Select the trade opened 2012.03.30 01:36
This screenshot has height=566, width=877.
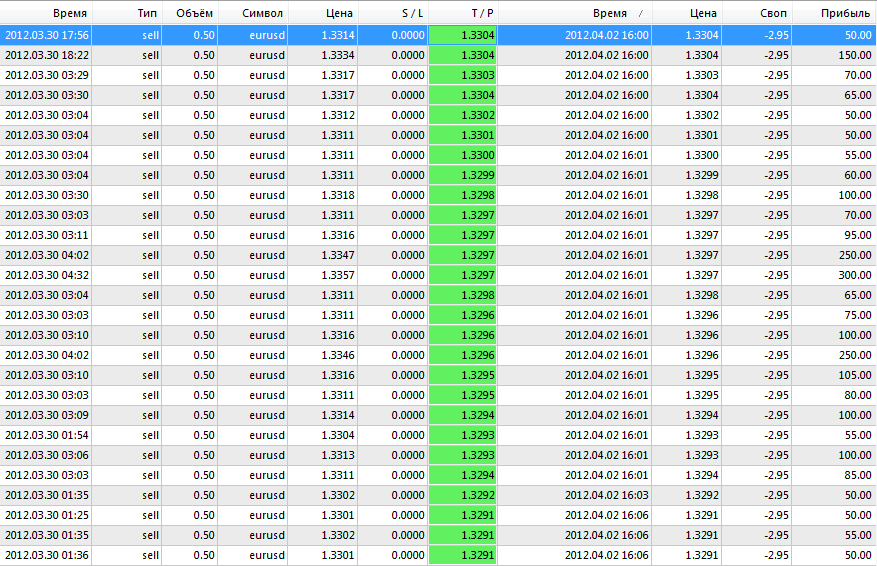pyautogui.click(x=438, y=555)
